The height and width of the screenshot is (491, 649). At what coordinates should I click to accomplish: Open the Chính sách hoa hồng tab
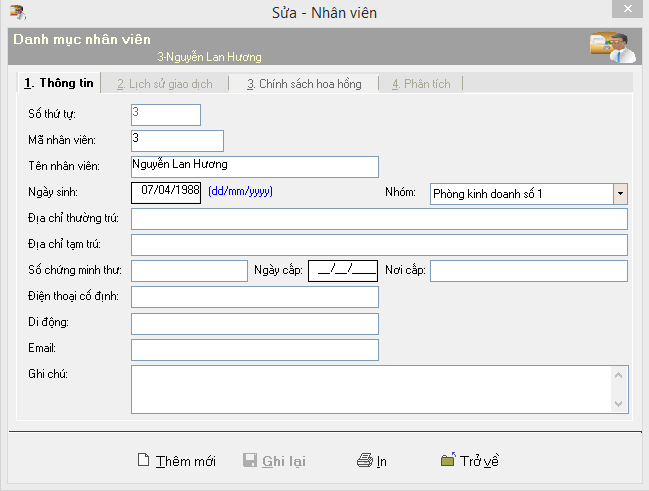click(x=304, y=84)
